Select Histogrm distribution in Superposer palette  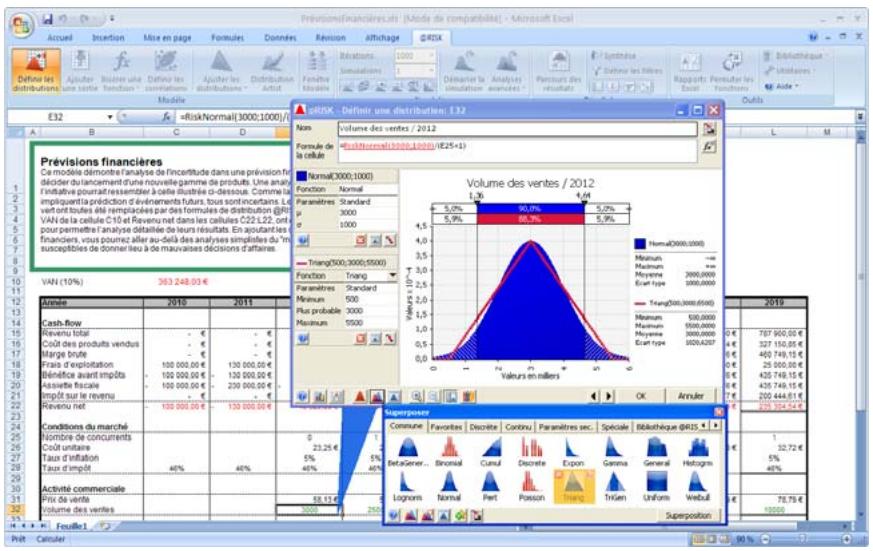(x=698, y=452)
